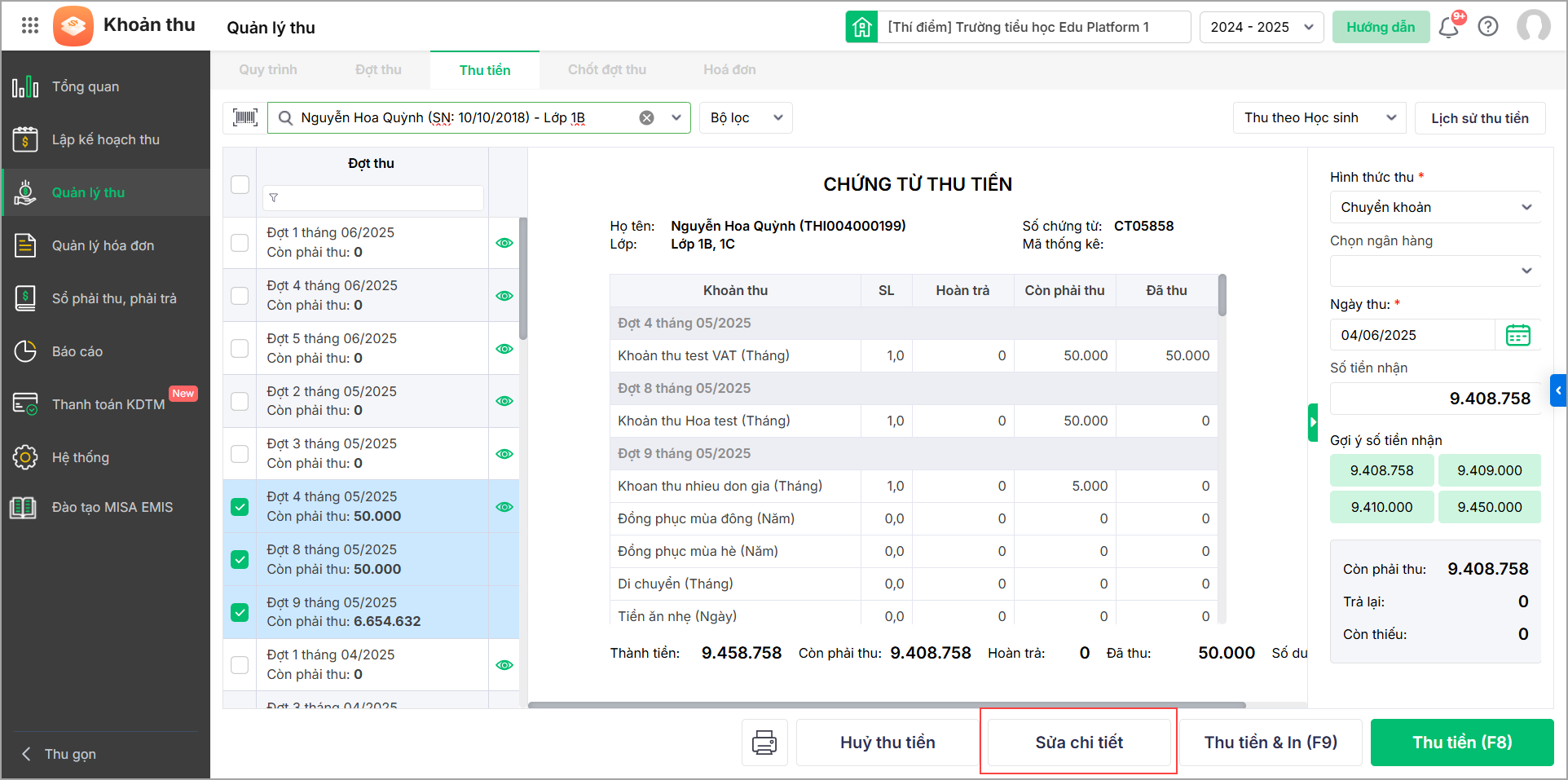This screenshot has height=780, width=1568.
Task: Click the Khoản thu app logo
Action: click(73, 26)
